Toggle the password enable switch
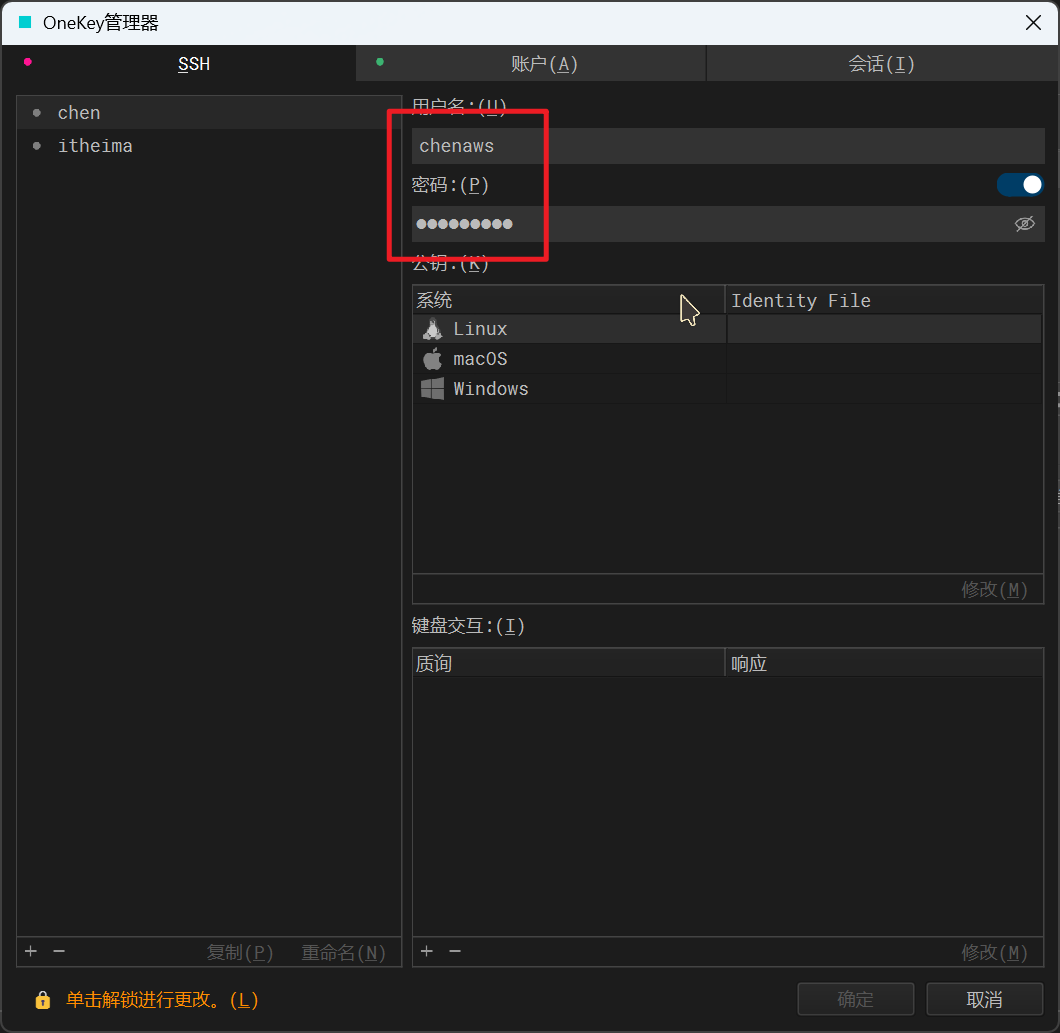Image resolution: width=1060 pixels, height=1033 pixels. coord(1020,185)
